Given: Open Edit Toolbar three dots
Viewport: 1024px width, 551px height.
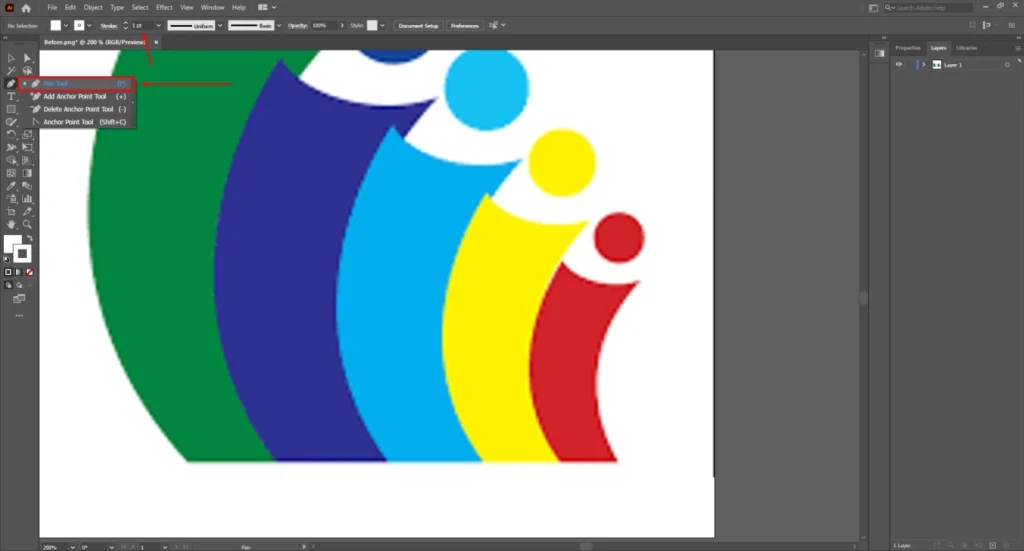Looking at the screenshot, I should click(19, 315).
